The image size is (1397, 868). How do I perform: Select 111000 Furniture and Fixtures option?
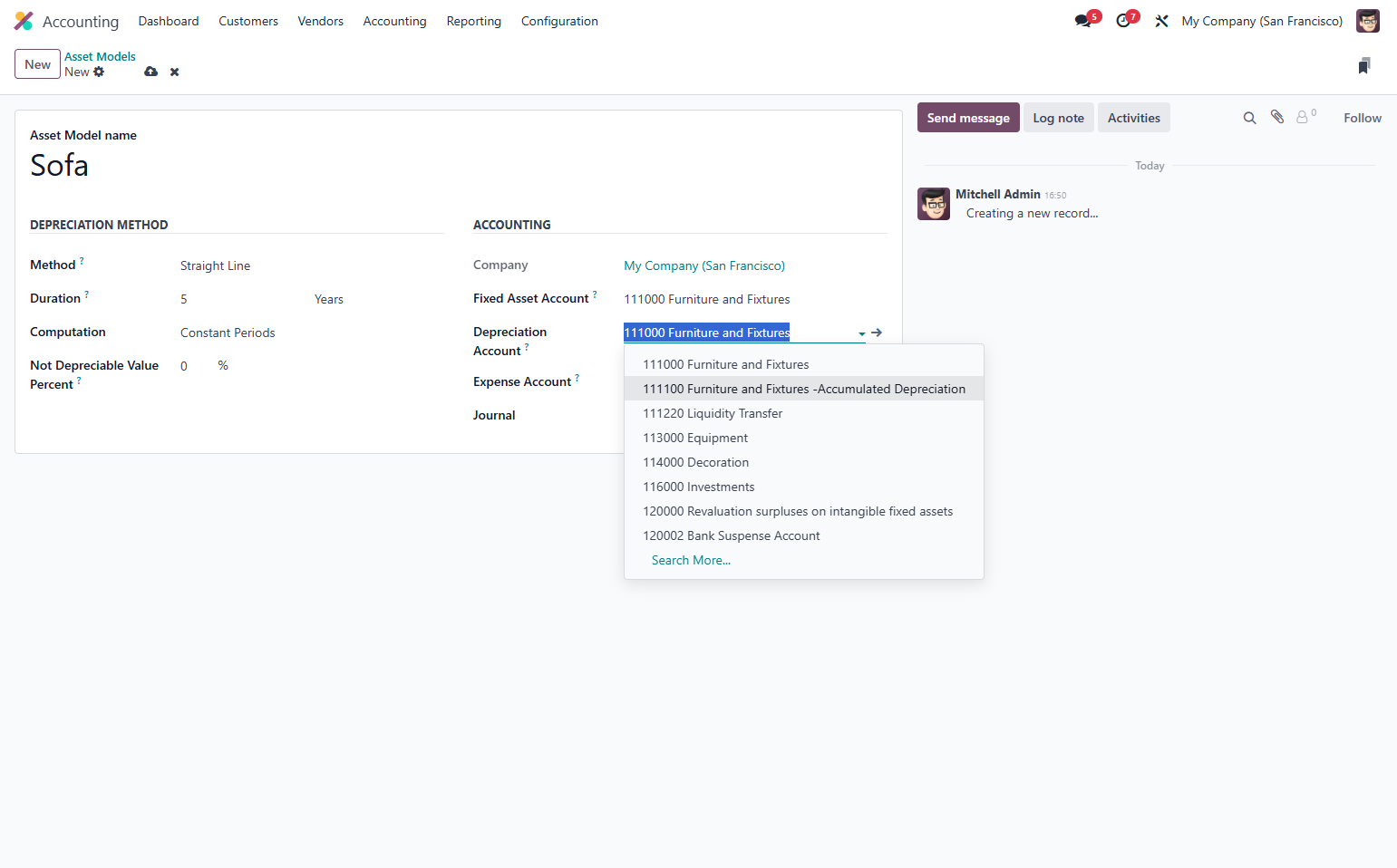(x=804, y=364)
